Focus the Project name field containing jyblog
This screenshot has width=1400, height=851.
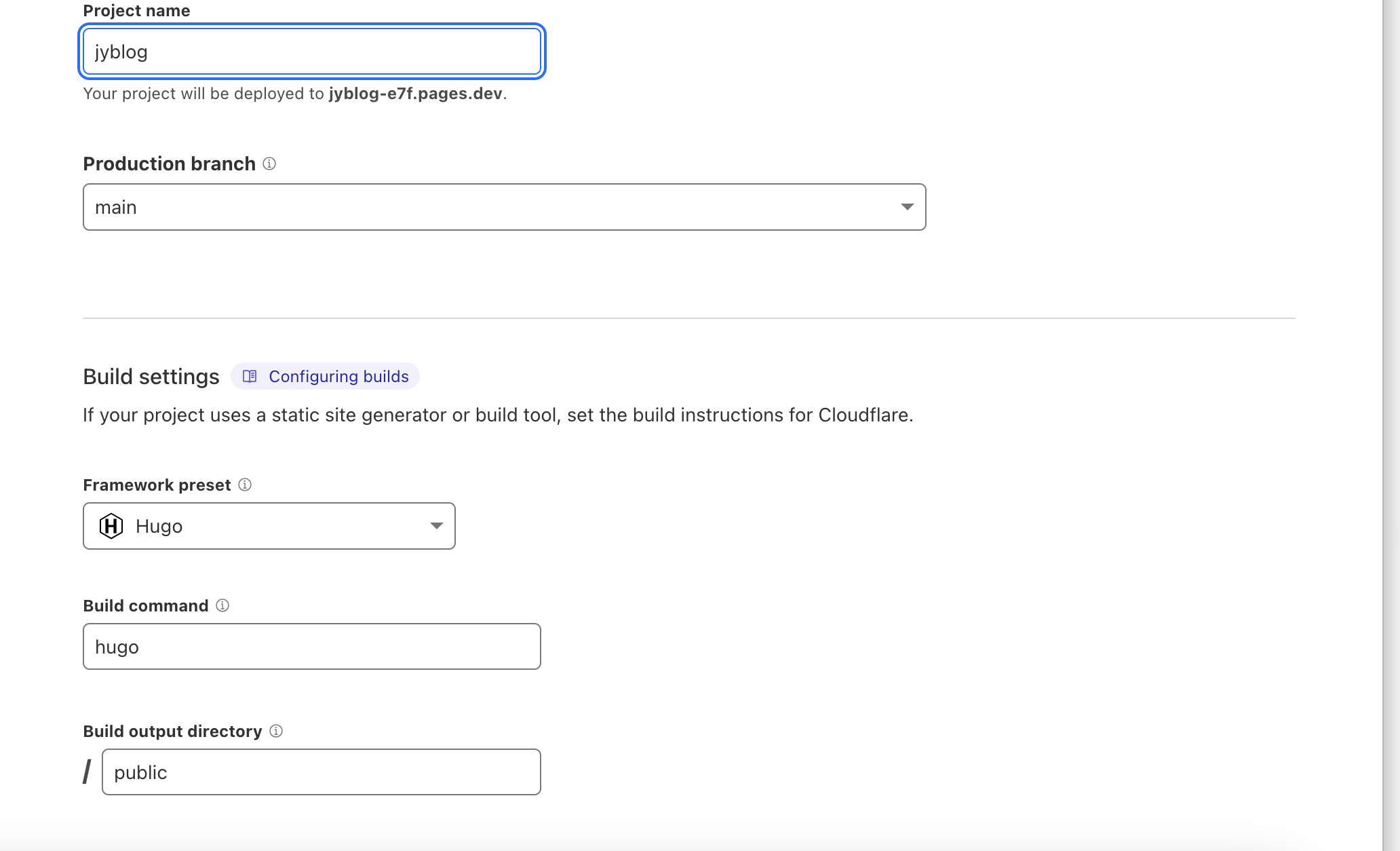311,52
